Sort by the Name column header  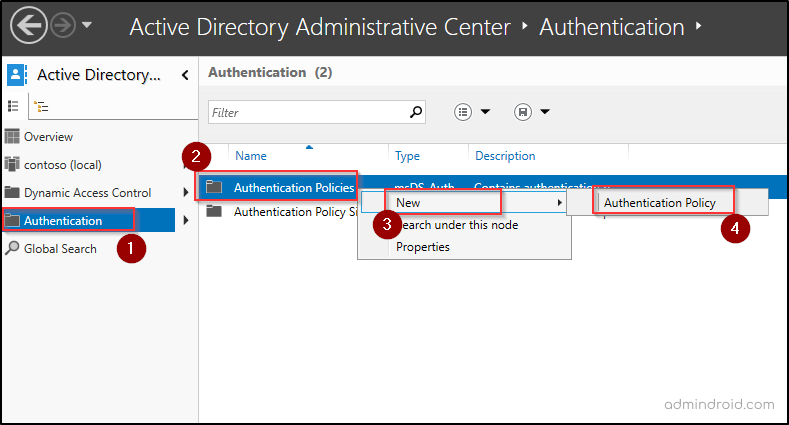tap(251, 156)
